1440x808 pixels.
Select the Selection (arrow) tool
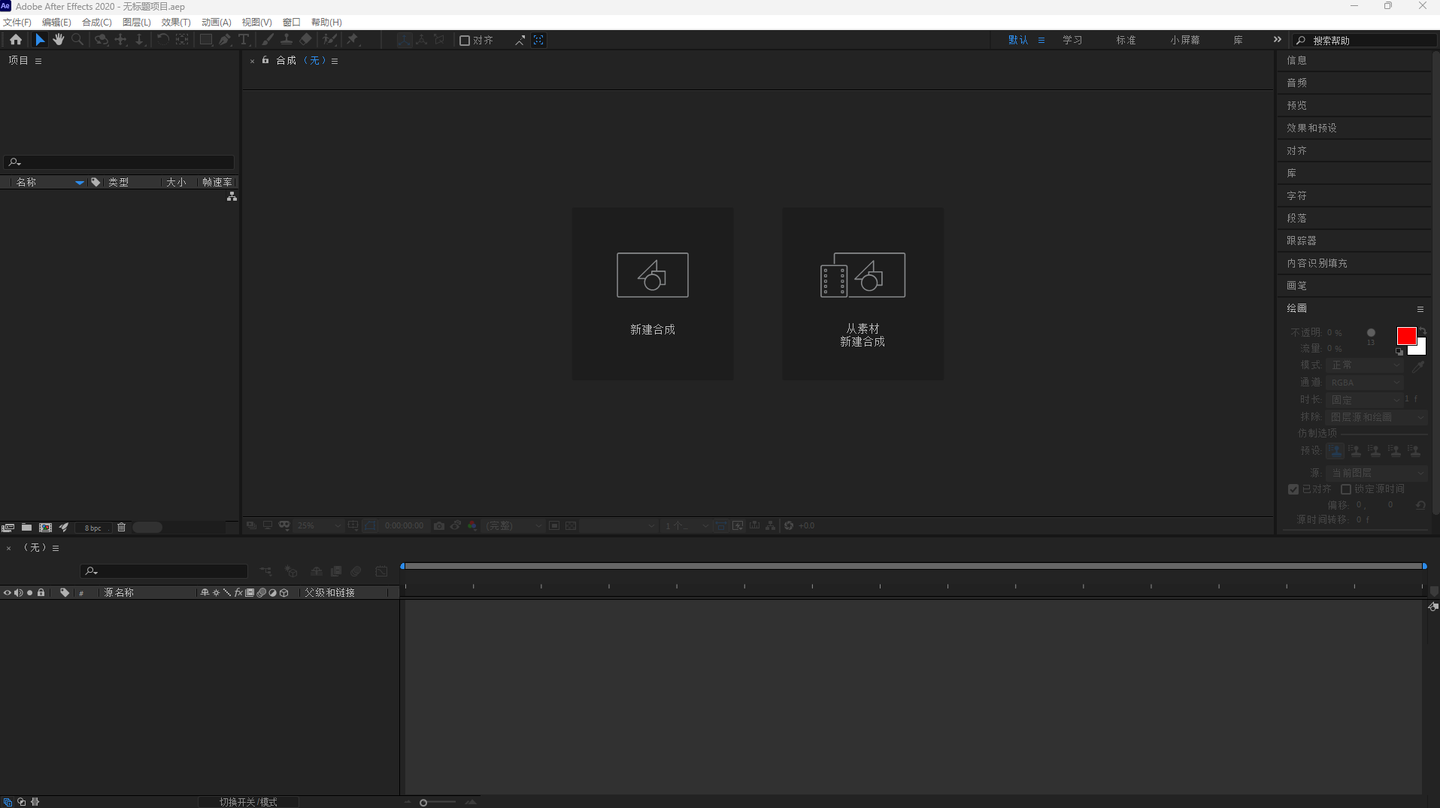[40, 40]
